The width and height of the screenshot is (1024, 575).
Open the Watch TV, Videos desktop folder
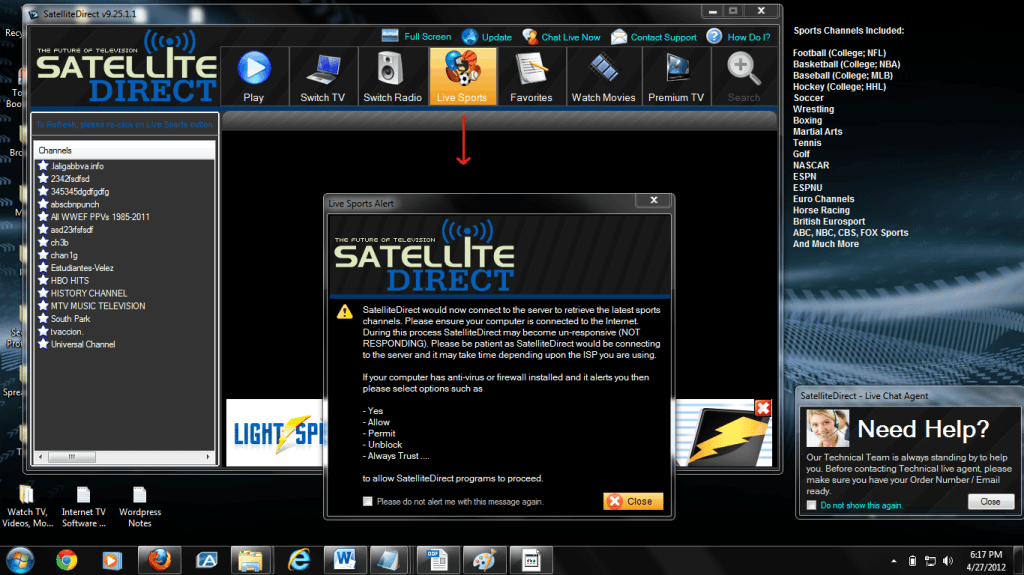tap(27, 506)
